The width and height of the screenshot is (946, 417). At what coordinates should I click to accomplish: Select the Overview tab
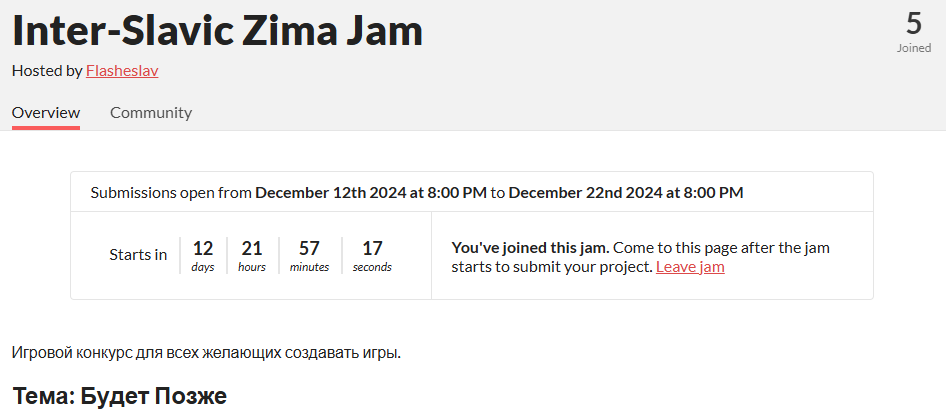(x=46, y=113)
